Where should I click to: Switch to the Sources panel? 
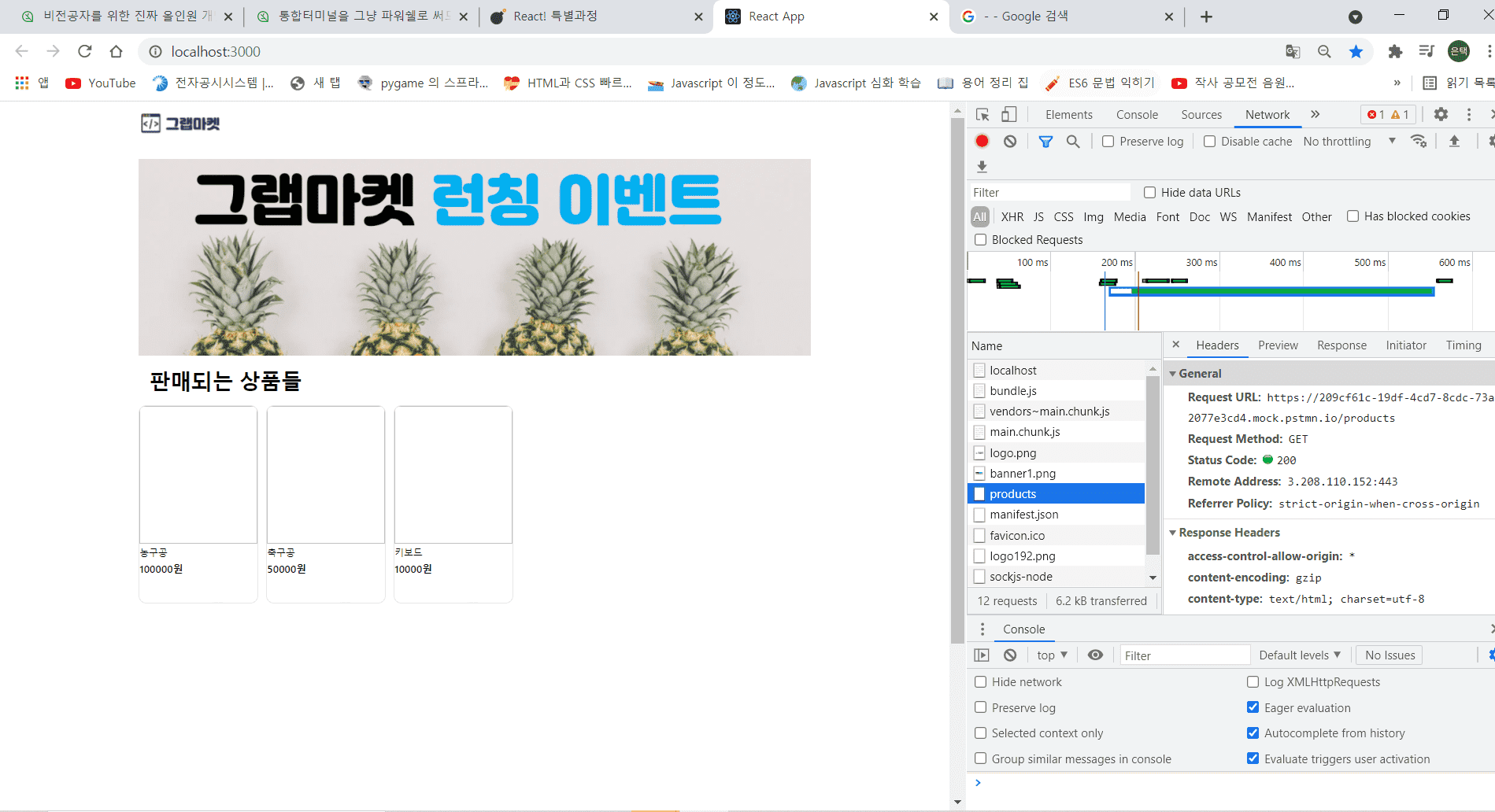click(1201, 115)
